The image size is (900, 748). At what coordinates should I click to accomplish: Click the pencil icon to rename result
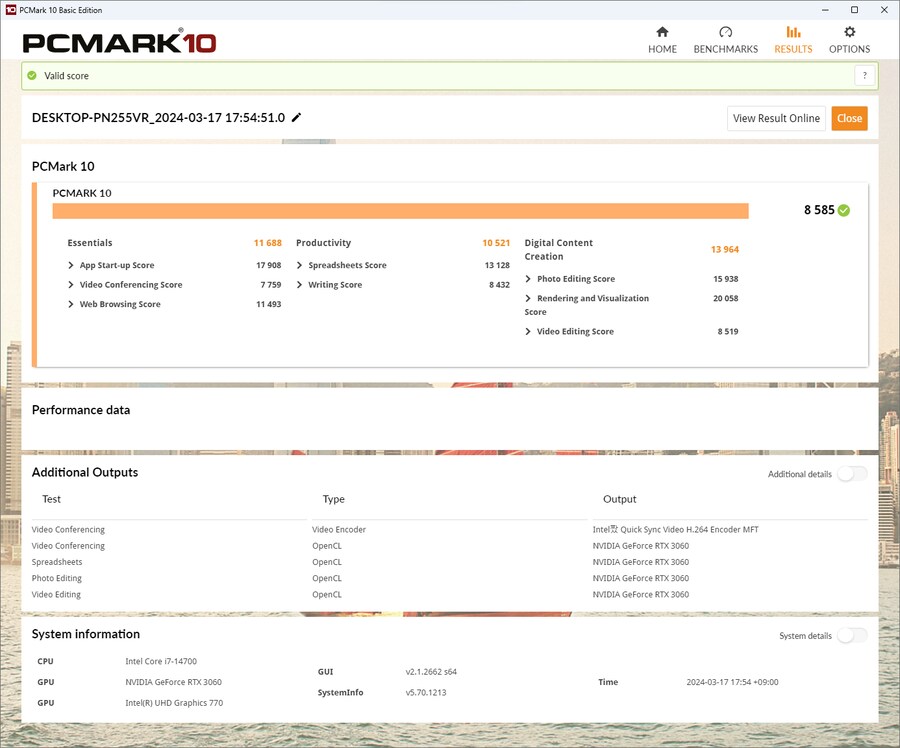coord(297,118)
